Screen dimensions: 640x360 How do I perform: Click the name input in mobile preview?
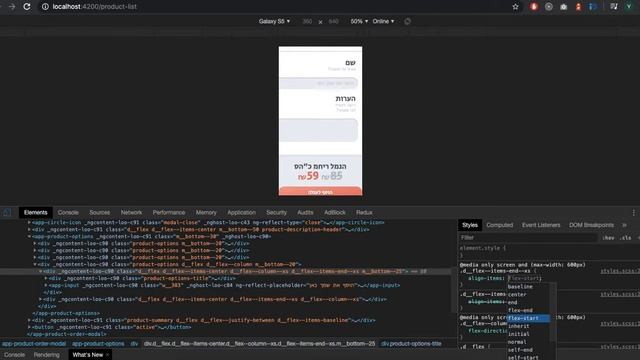[319, 83]
